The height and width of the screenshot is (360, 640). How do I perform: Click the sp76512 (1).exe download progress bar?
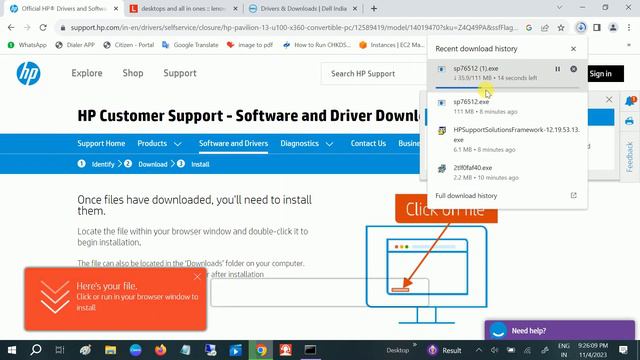click(x=507, y=87)
